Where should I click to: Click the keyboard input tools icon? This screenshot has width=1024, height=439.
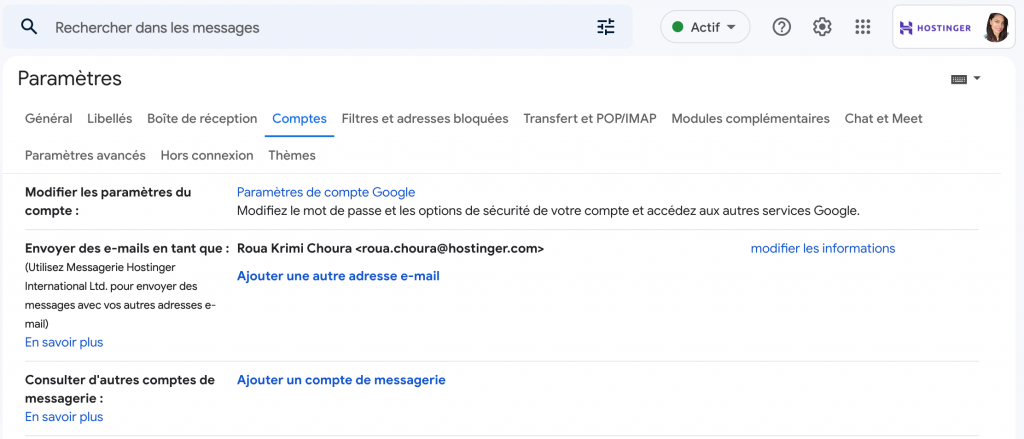tap(959, 79)
